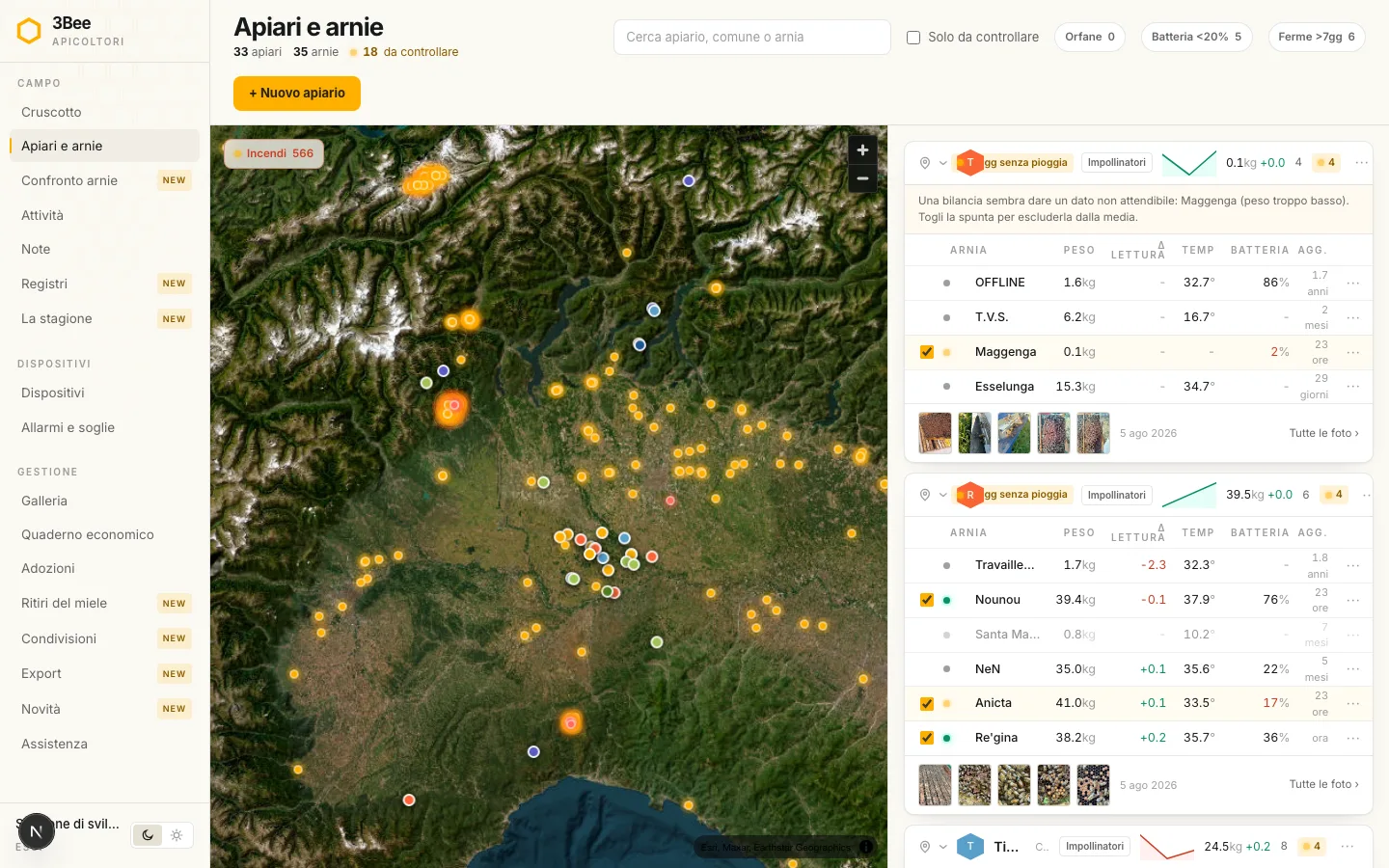This screenshot has width=1389, height=868.
Task: Click the blue T hexagon apiary avatar
Action: pos(969,847)
